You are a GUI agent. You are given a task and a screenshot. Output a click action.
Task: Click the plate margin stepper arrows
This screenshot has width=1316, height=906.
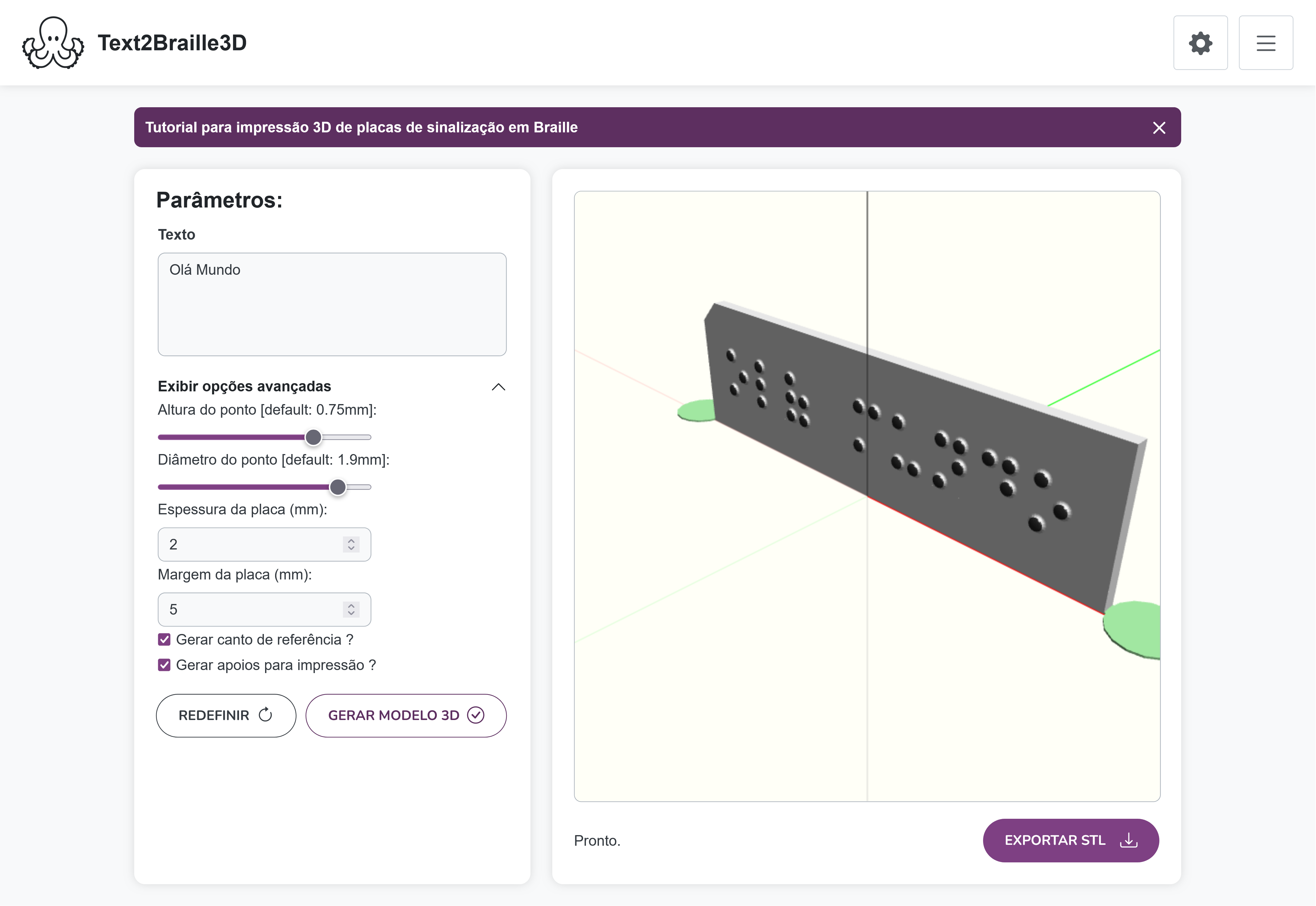pos(351,610)
